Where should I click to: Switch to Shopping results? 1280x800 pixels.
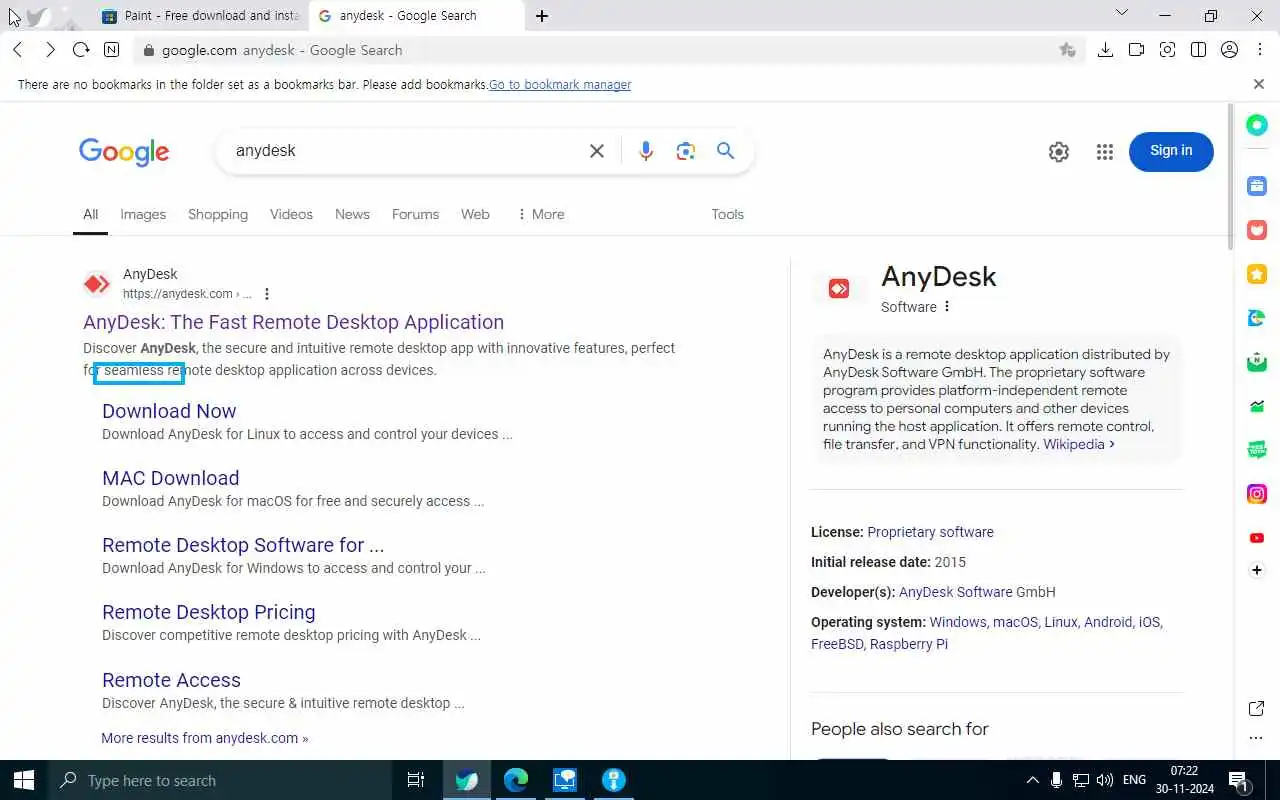tap(218, 214)
